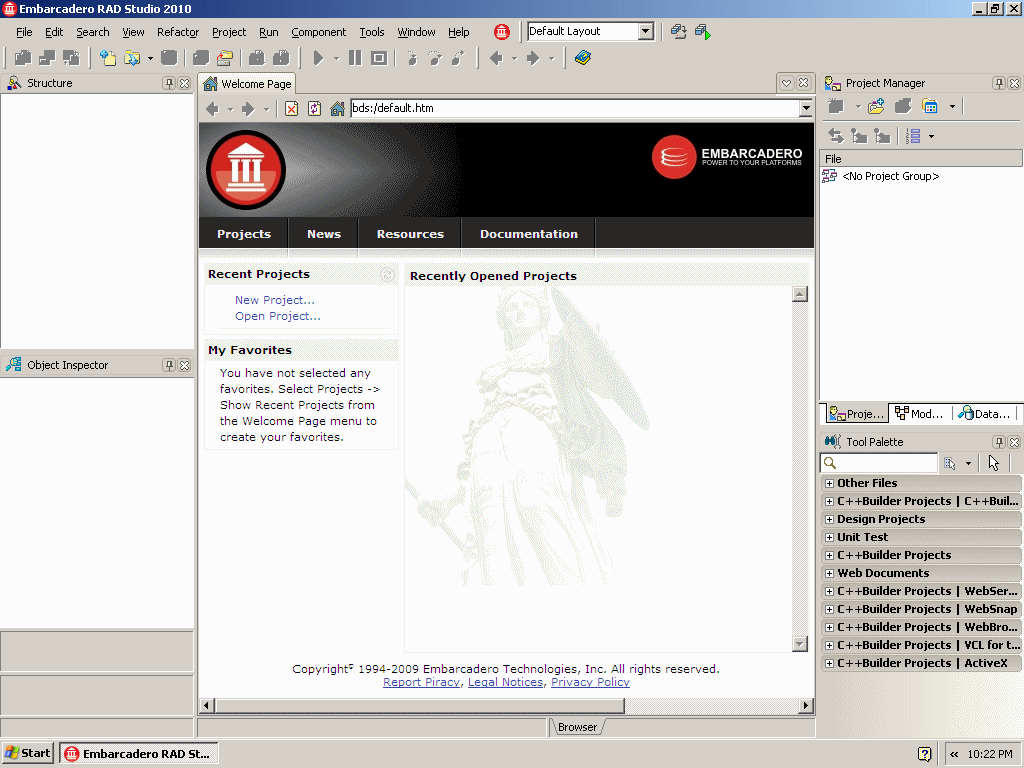Viewport: 1024px width, 768px height.
Task: Open the Report Piracy link
Action: pos(421,682)
